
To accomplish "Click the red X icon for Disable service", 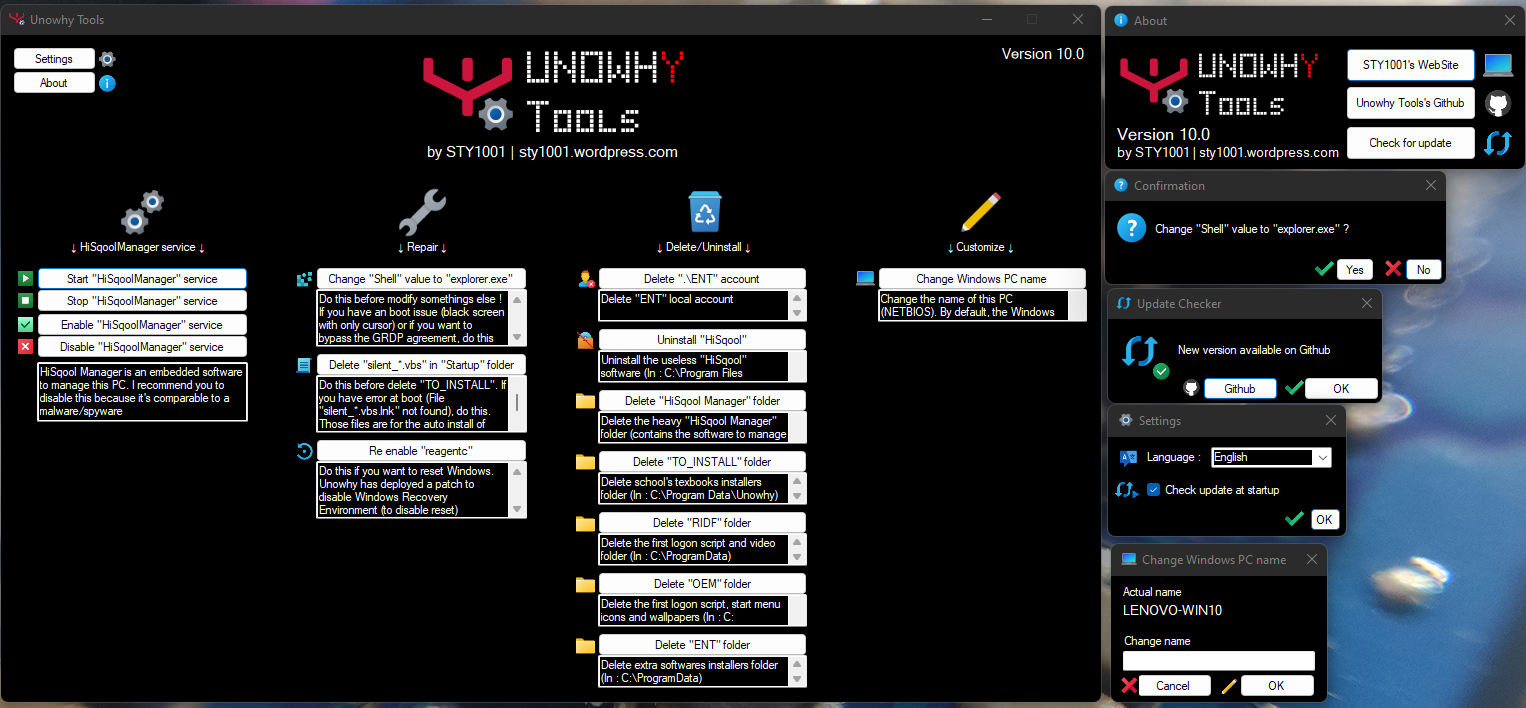I will point(26,347).
